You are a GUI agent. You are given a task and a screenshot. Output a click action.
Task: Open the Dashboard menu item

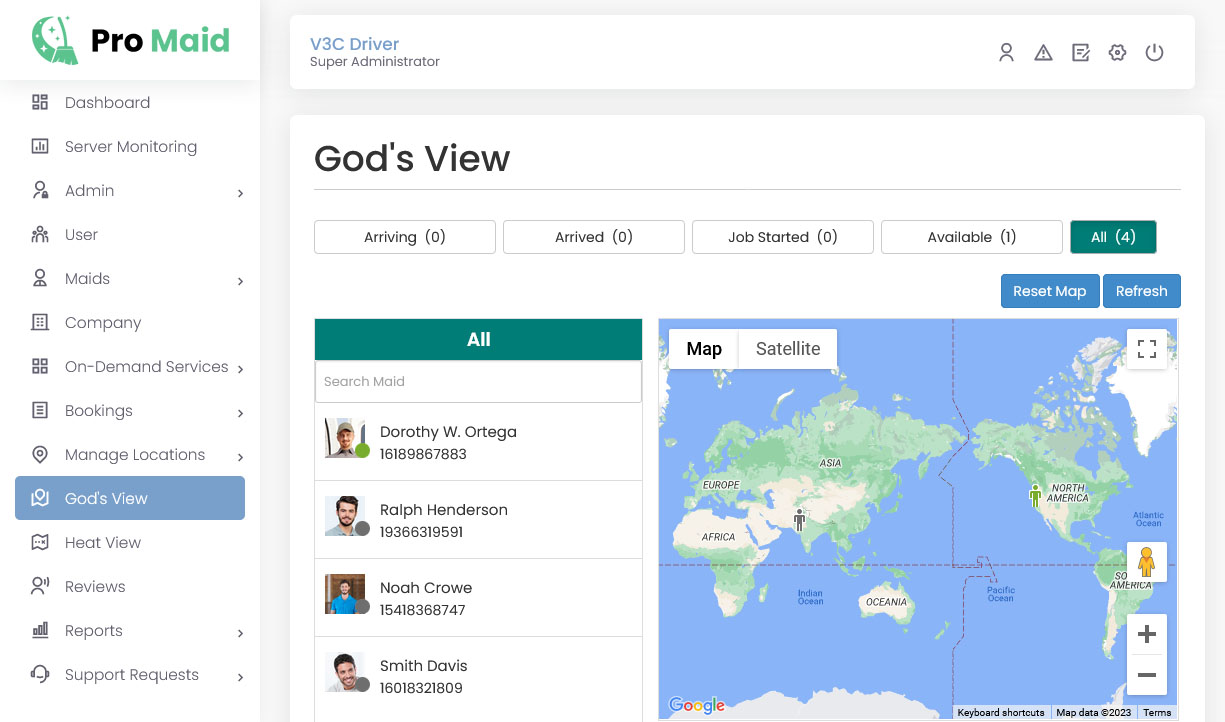point(130,102)
